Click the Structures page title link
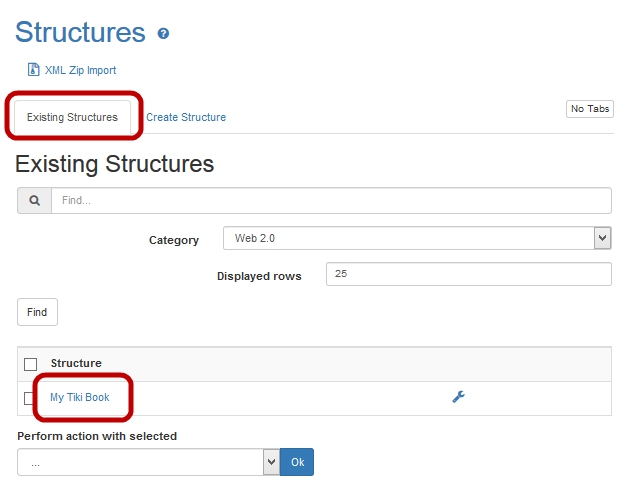Image resolution: width=631 pixels, height=494 pixels. (x=80, y=32)
